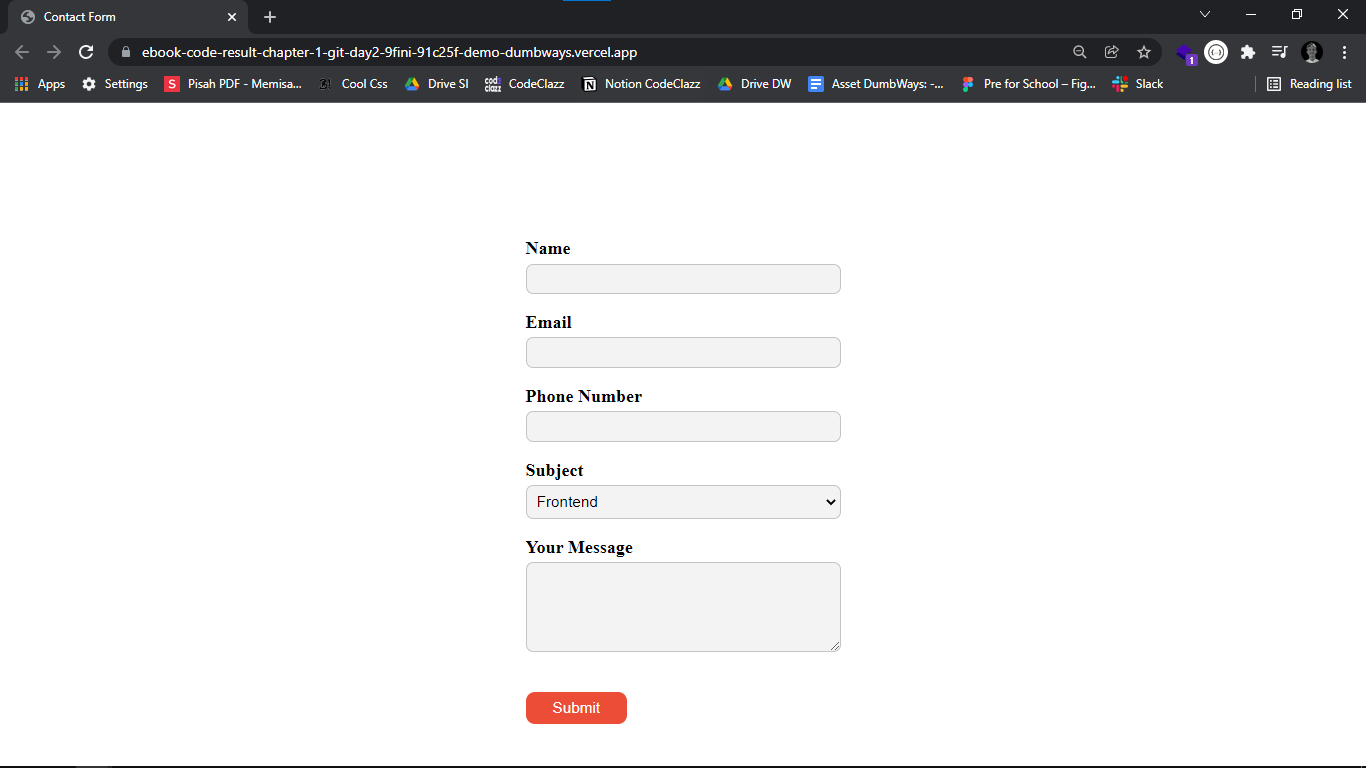Screen dimensions: 1366x768
Task: Open the purple extension with badge 1
Action: point(1185,53)
